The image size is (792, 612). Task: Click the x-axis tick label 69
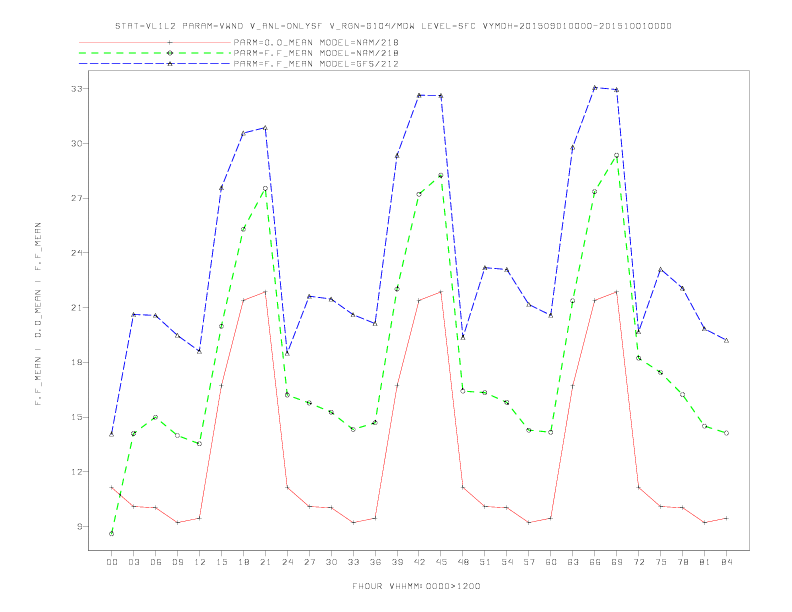617,562
